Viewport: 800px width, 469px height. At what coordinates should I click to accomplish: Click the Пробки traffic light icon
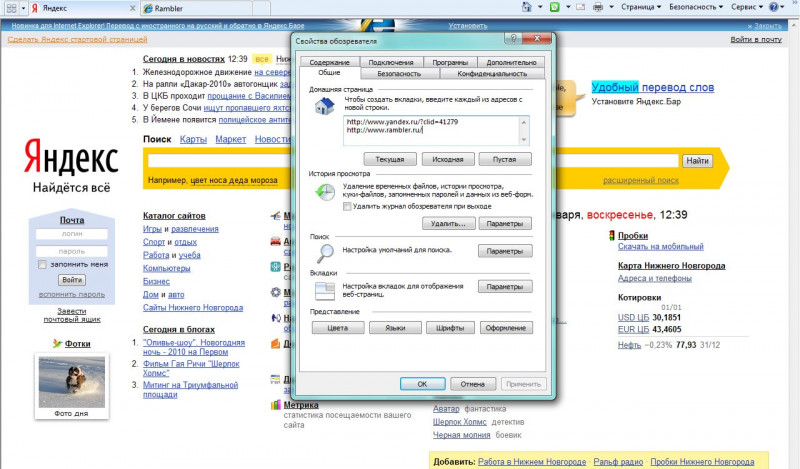point(611,236)
